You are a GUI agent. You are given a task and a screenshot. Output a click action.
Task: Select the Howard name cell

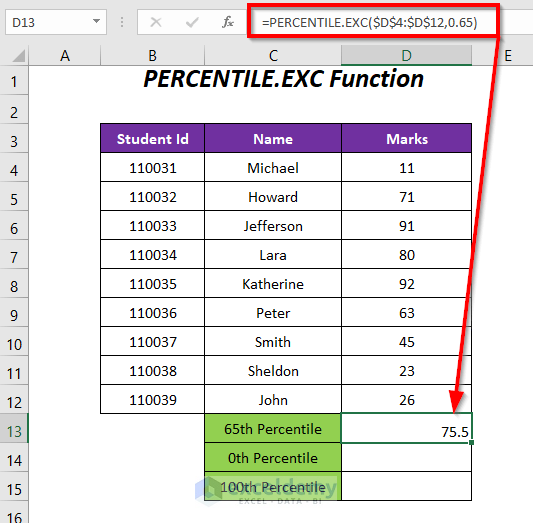coord(273,196)
